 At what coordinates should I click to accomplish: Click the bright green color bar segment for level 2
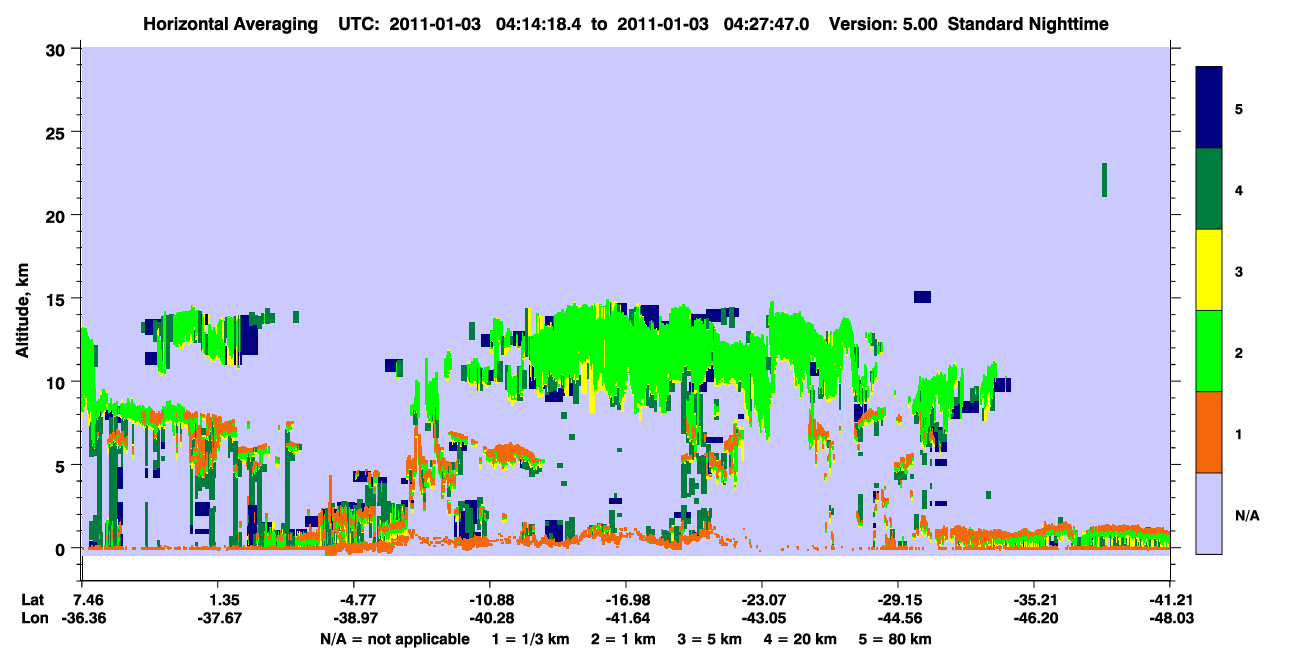point(1209,351)
